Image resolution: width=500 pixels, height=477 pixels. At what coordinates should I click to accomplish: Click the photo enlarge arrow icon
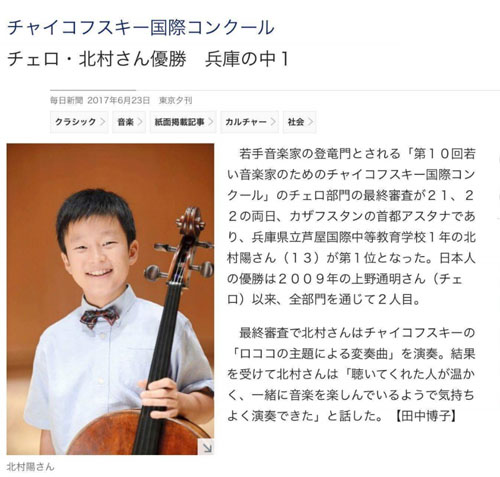point(206,447)
